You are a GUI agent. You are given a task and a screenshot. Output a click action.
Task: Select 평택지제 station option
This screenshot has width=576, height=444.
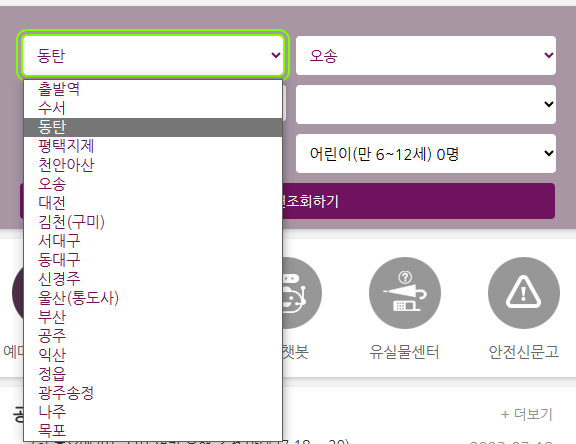(x=153, y=146)
